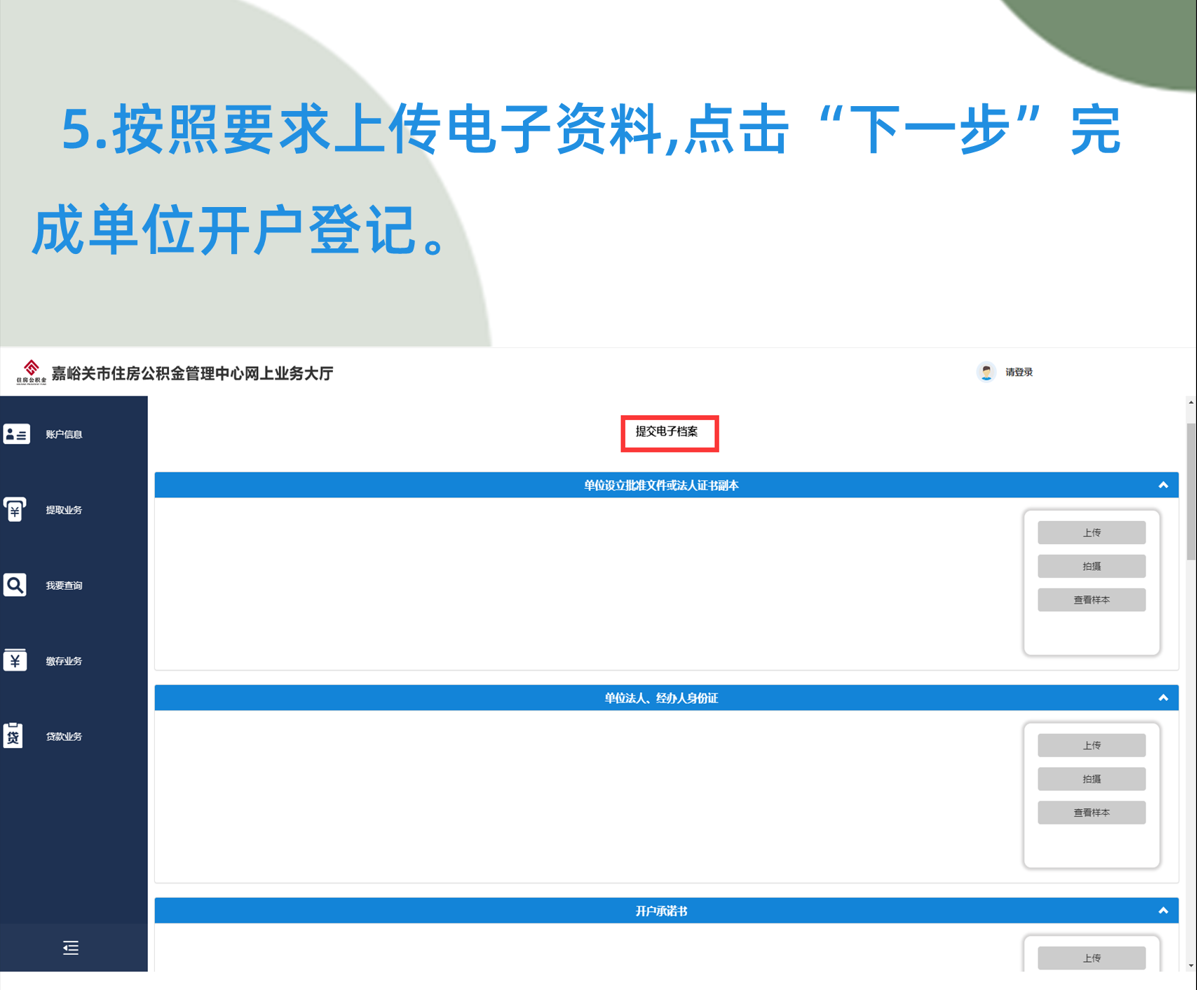Click 上传 in the first document section
Image resolution: width=1197 pixels, height=990 pixels.
point(1091,533)
